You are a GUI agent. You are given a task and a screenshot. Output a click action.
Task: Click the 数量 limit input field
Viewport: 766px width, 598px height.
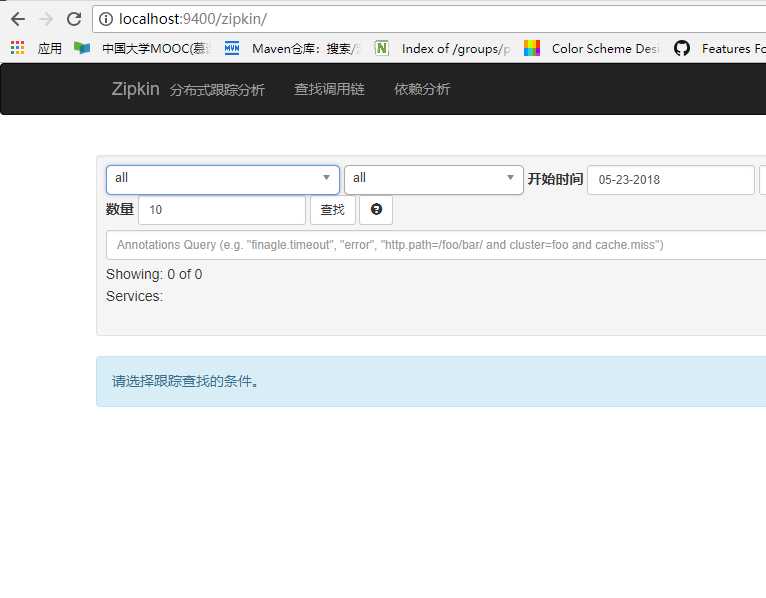pos(222,210)
